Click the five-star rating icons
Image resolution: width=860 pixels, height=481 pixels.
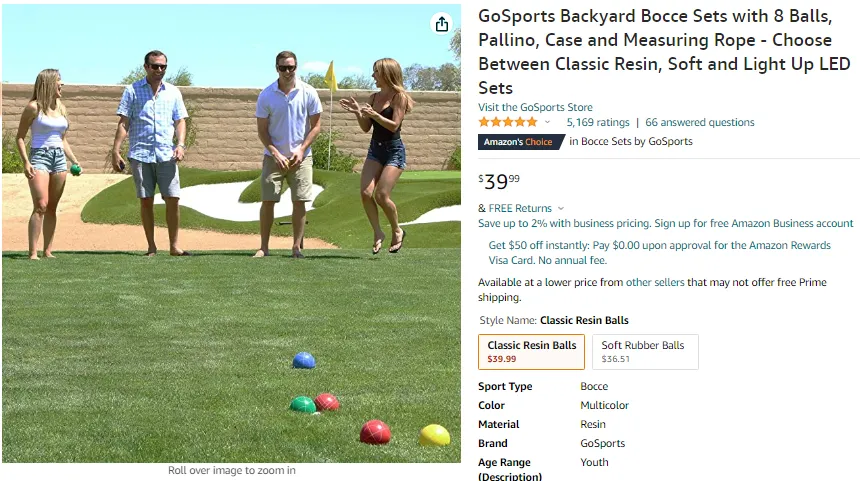508,122
